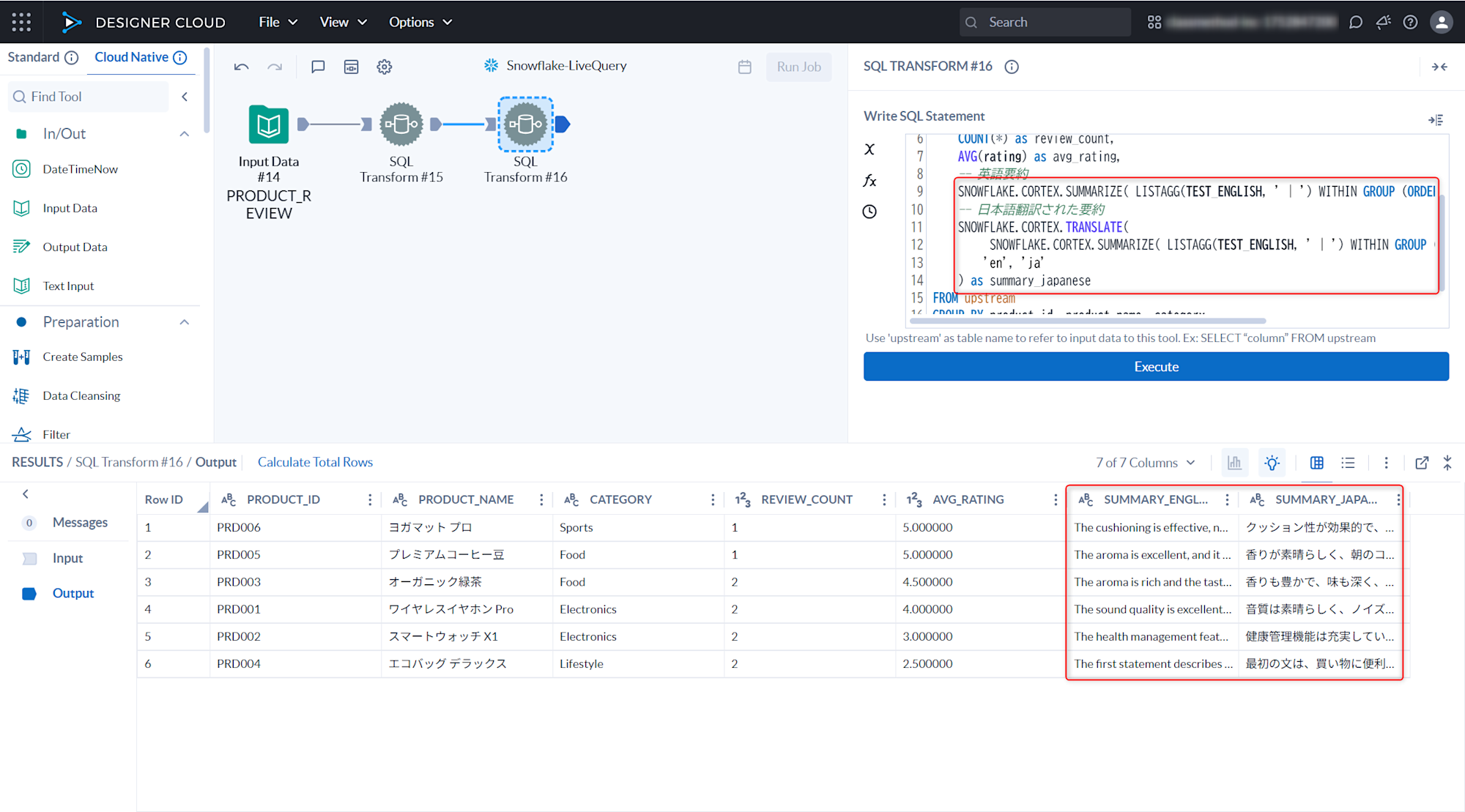The image size is (1465, 812).
Task: Open the View menu
Action: (x=343, y=22)
